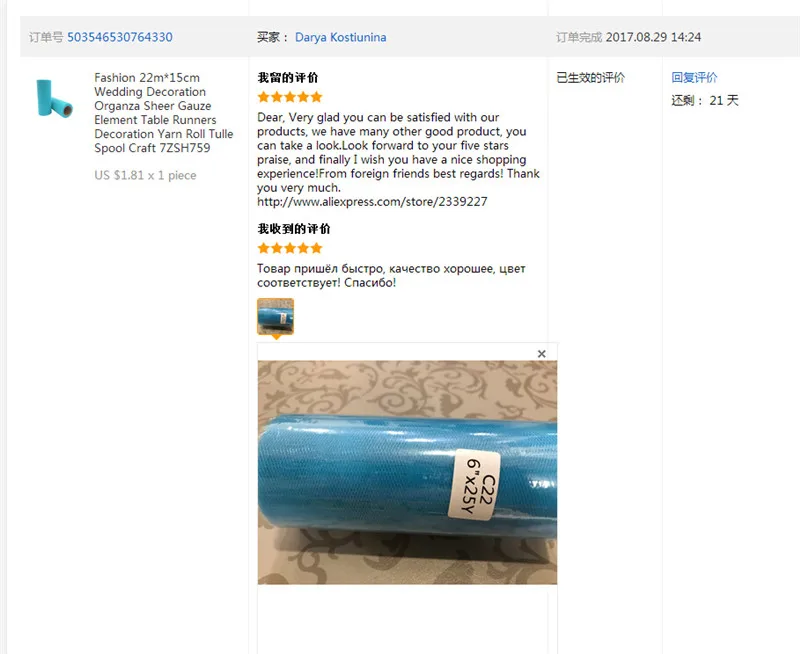Close the enlarged review photo
800x654 pixels.
tap(541, 354)
